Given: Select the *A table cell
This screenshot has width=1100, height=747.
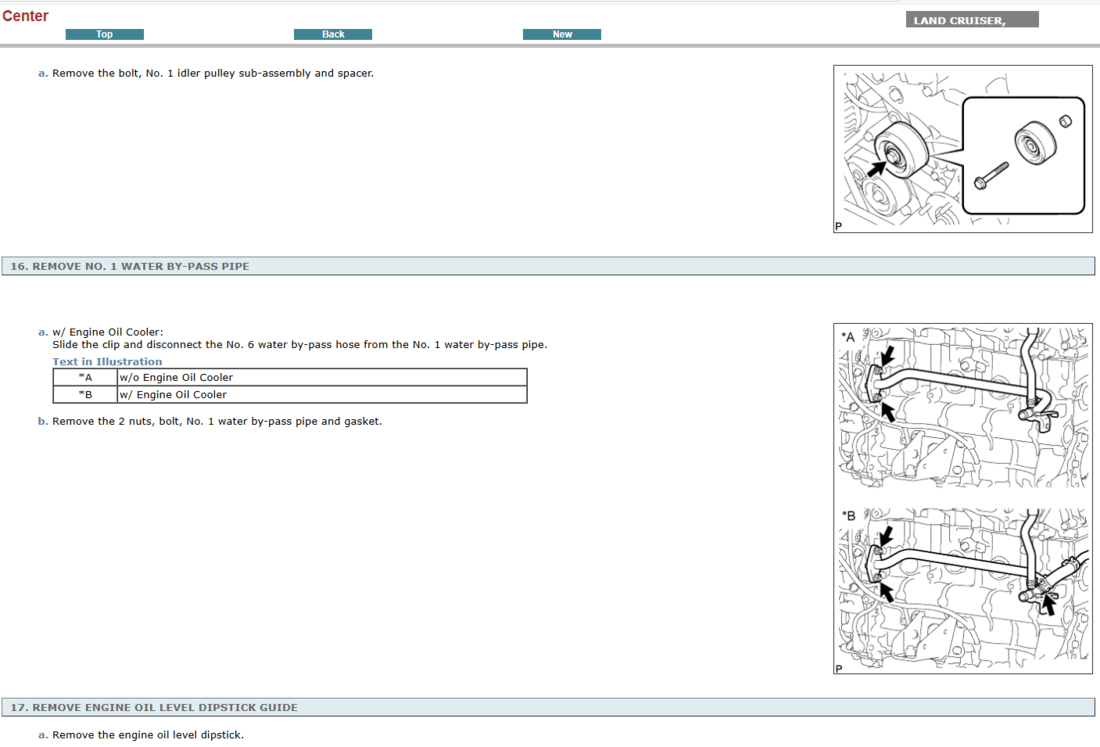Looking at the screenshot, I should [x=85, y=377].
